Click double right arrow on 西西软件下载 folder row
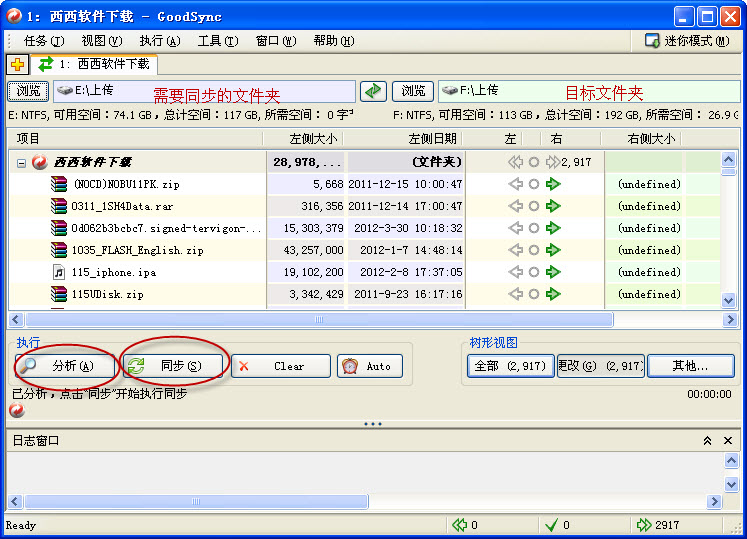This screenshot has height=539, width=747. [x=553, y=162]
